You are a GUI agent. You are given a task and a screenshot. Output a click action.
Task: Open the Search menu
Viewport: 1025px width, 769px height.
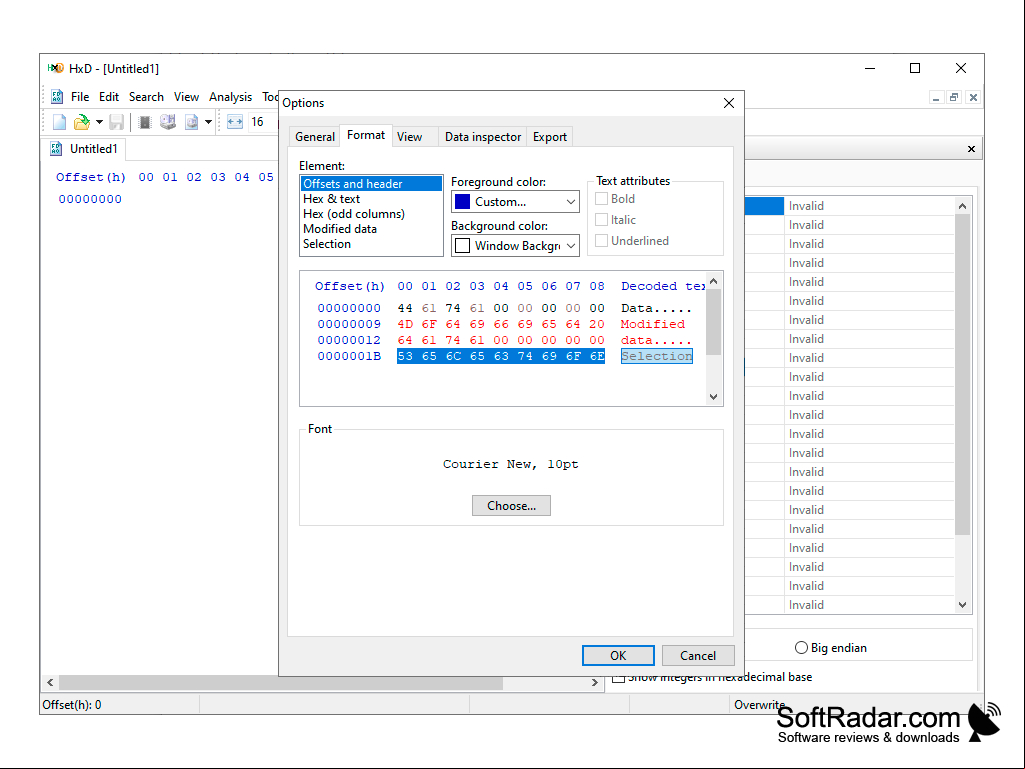click(x=146, y=97)
